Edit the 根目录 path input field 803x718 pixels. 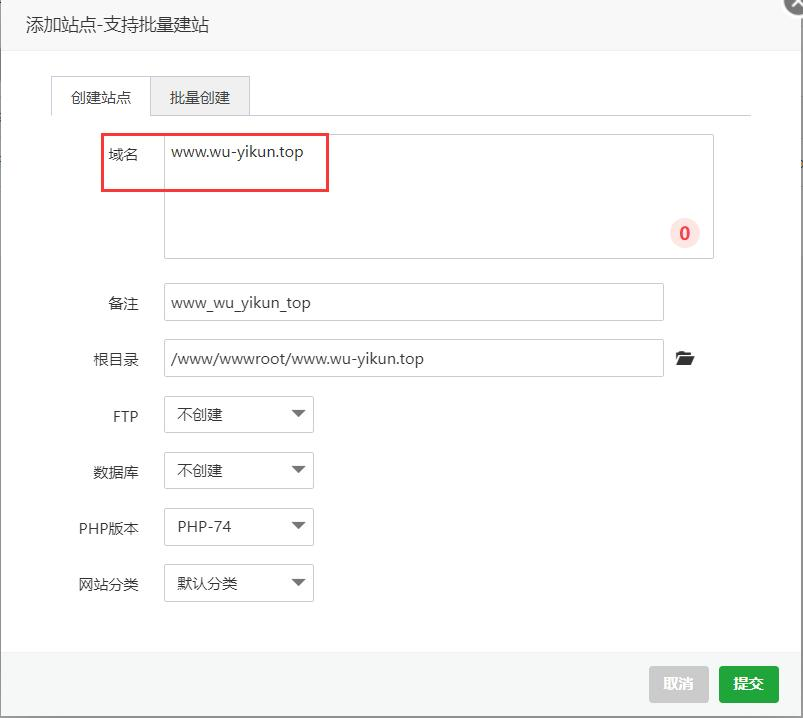(414, 358)
